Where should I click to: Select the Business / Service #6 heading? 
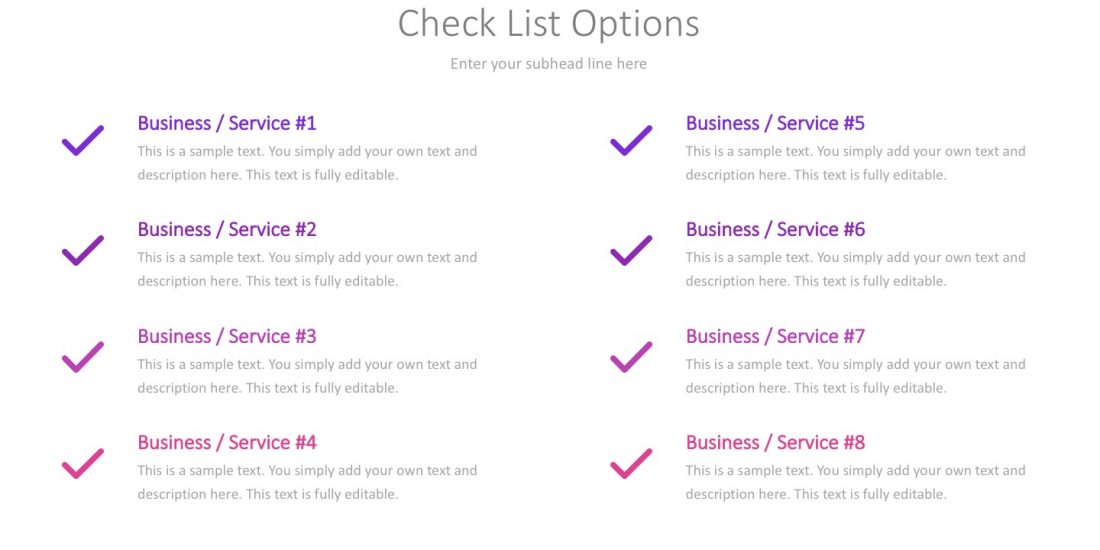click(x=775, y=229)
